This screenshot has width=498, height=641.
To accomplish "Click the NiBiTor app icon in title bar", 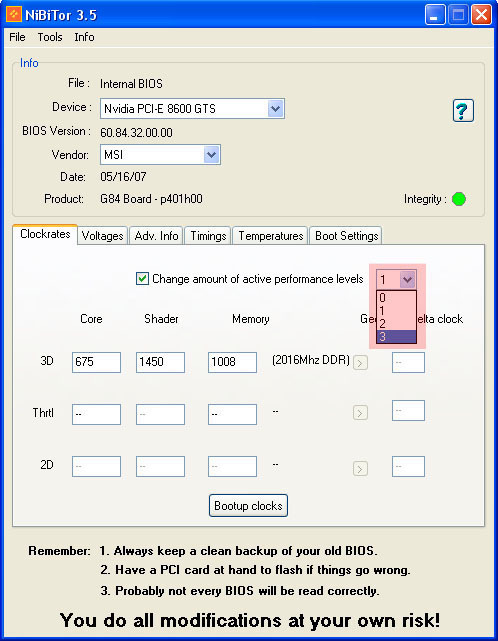I will point(14,15).
